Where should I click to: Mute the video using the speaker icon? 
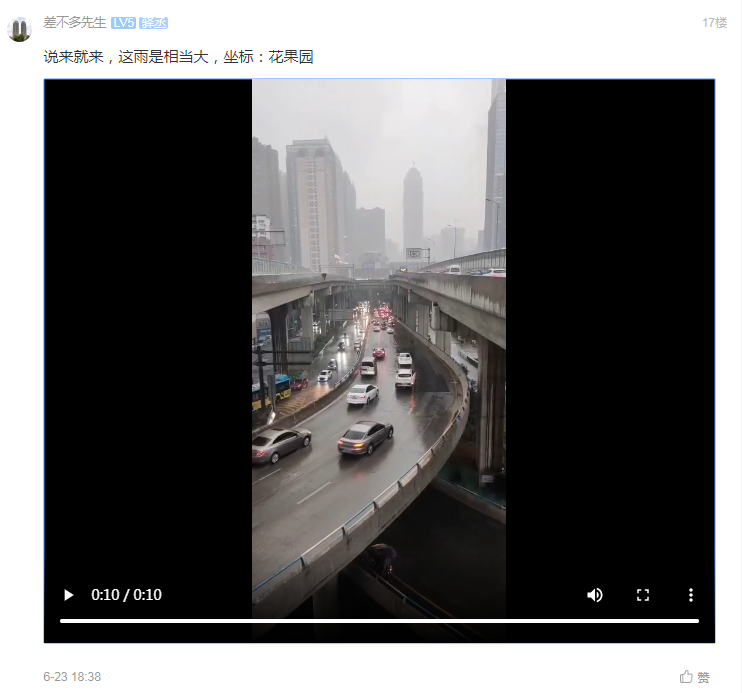coord(595,595)
